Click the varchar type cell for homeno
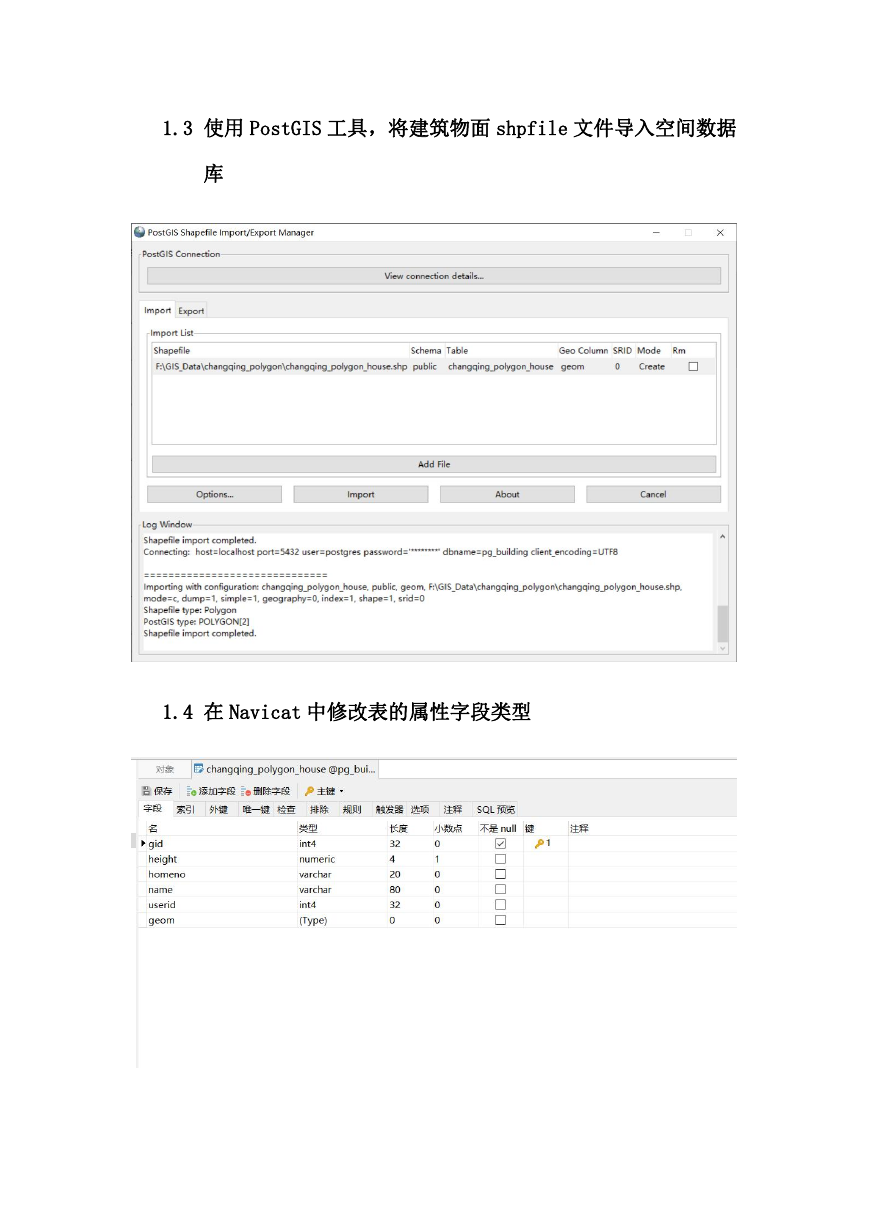This screenshot has height=1228, width=869. click(x=315, y=874)
